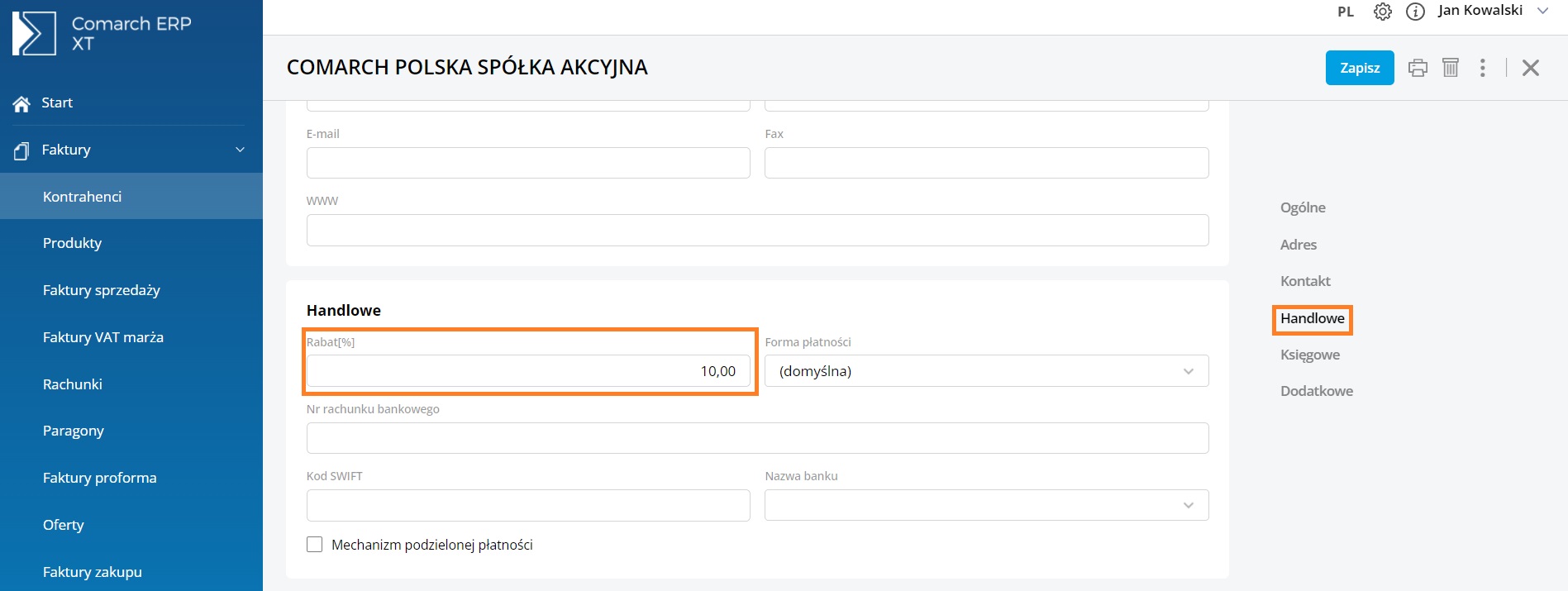The width and height of the screenshot is (1568, 591).
Task: Open Forma płatności dropdown
Action: click(986, 371)
